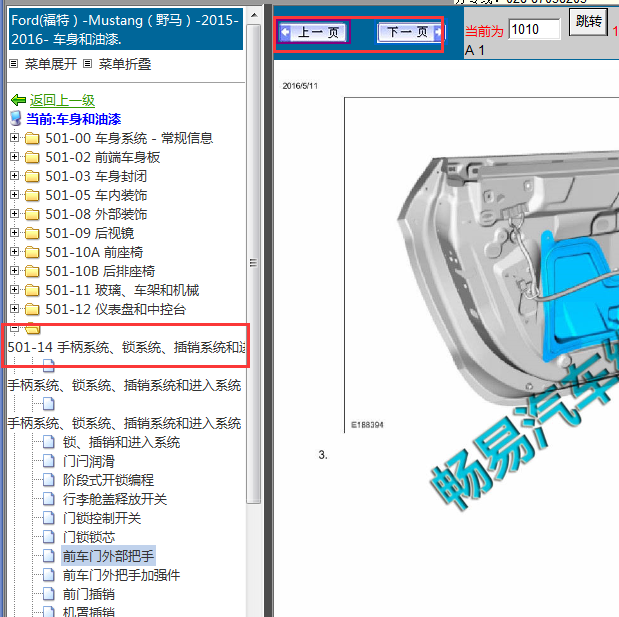This screenshot has height=617, width=619.
Task: Open the 门锁控制开关 document
Action: (102, 518)
